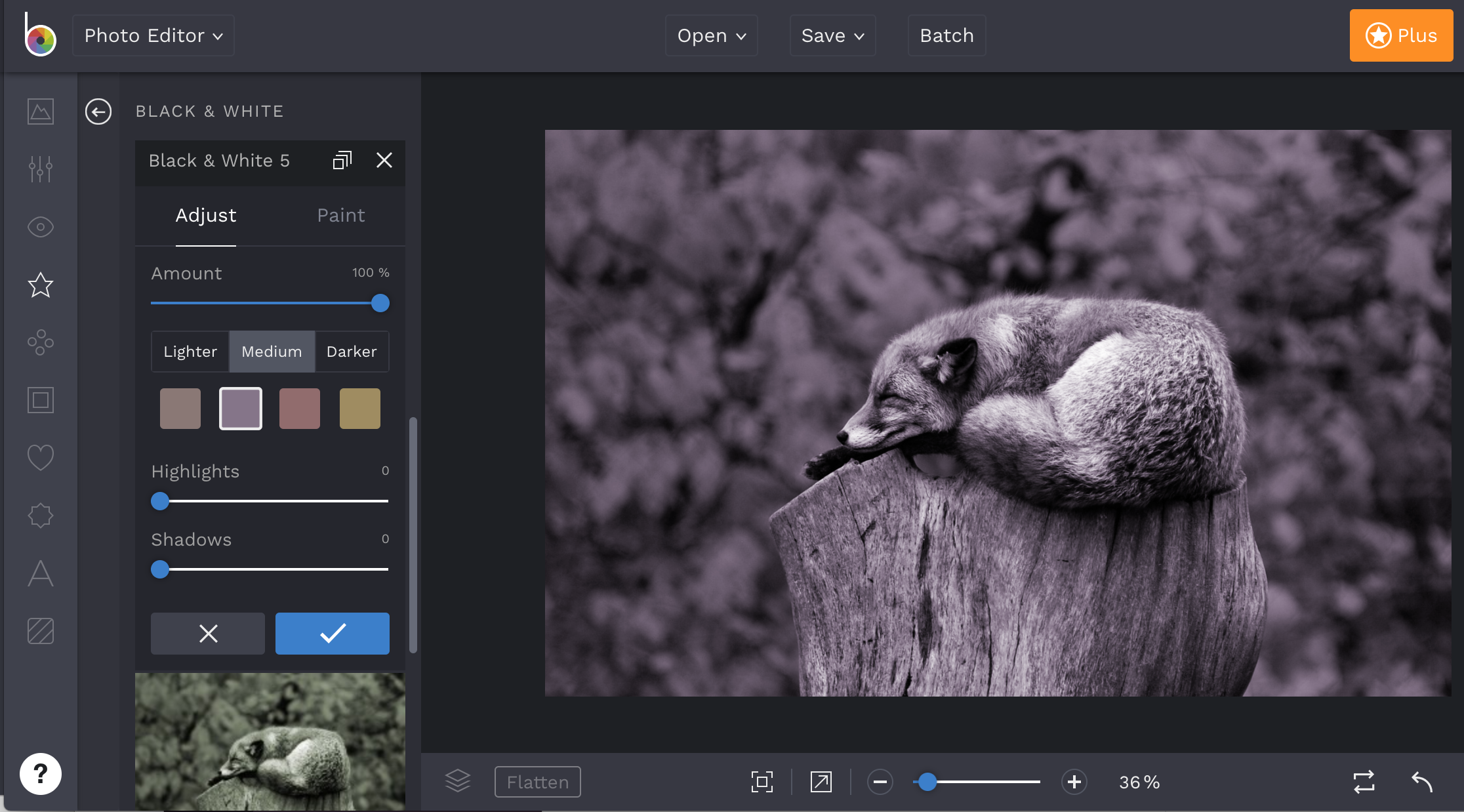1464x812 pixels.
Task: Select the Lighter tone option
Action: tap(190, 352)
